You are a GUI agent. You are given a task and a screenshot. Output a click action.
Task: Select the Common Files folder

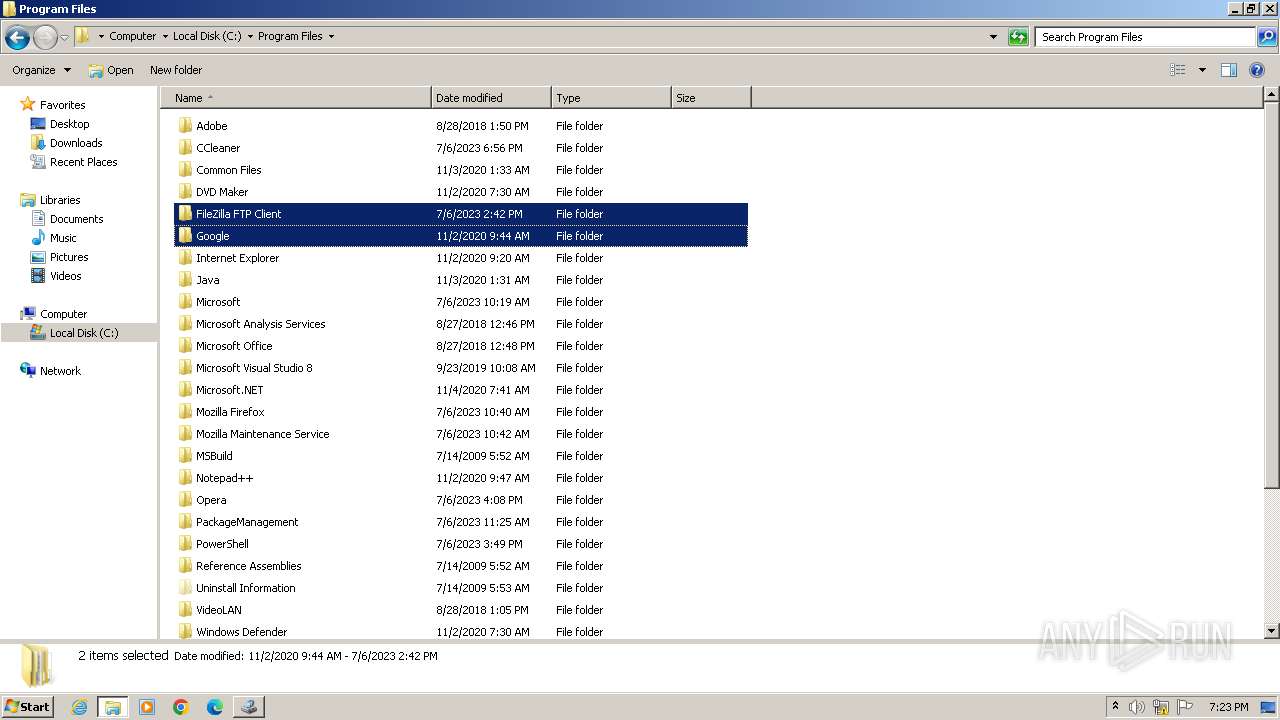click(x=461, y=170)
